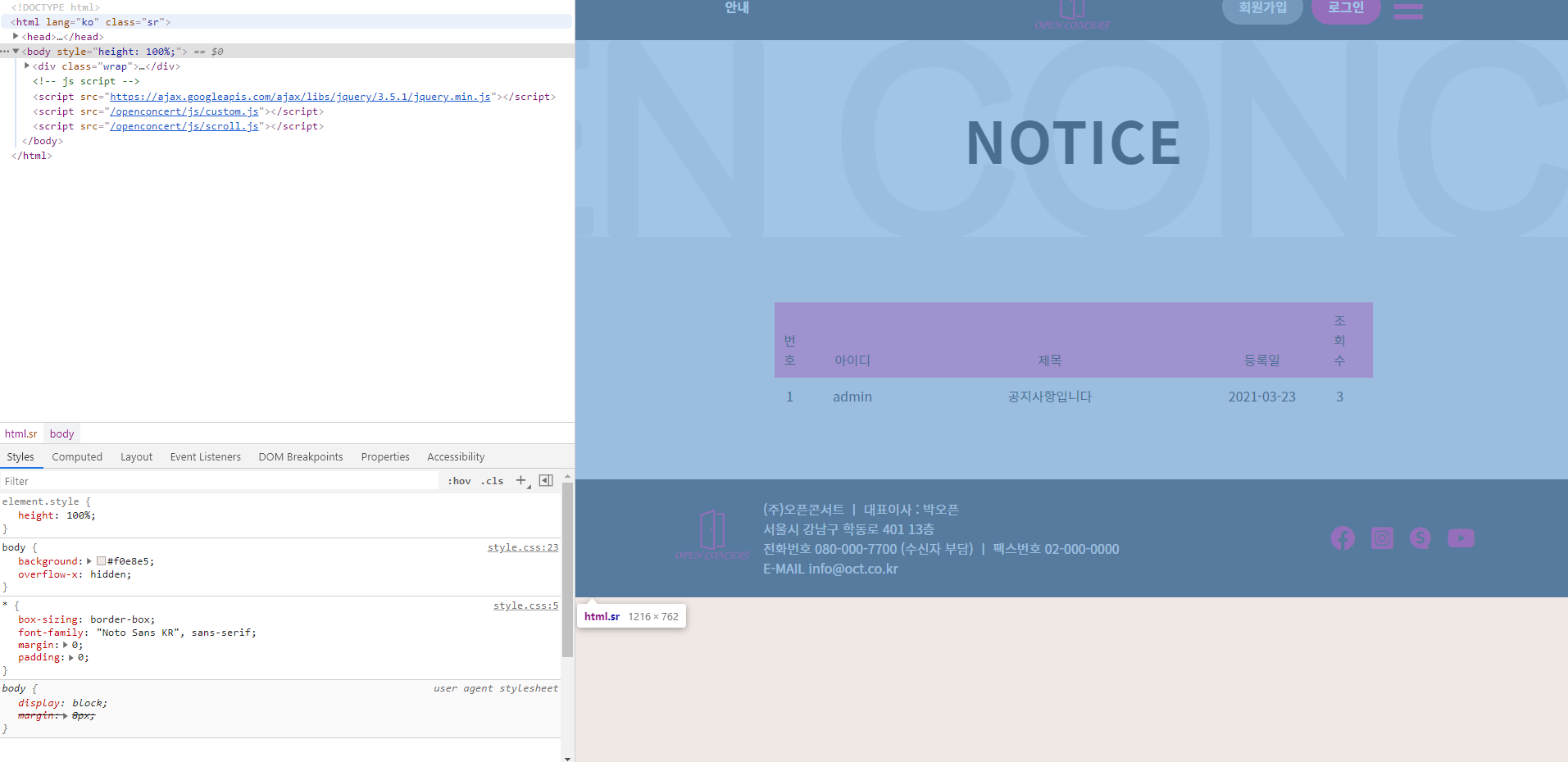The image size is (1568, 762).
Task: Click the 등록일 column header
Action: pyautogui.click(x=1261, y=361)
